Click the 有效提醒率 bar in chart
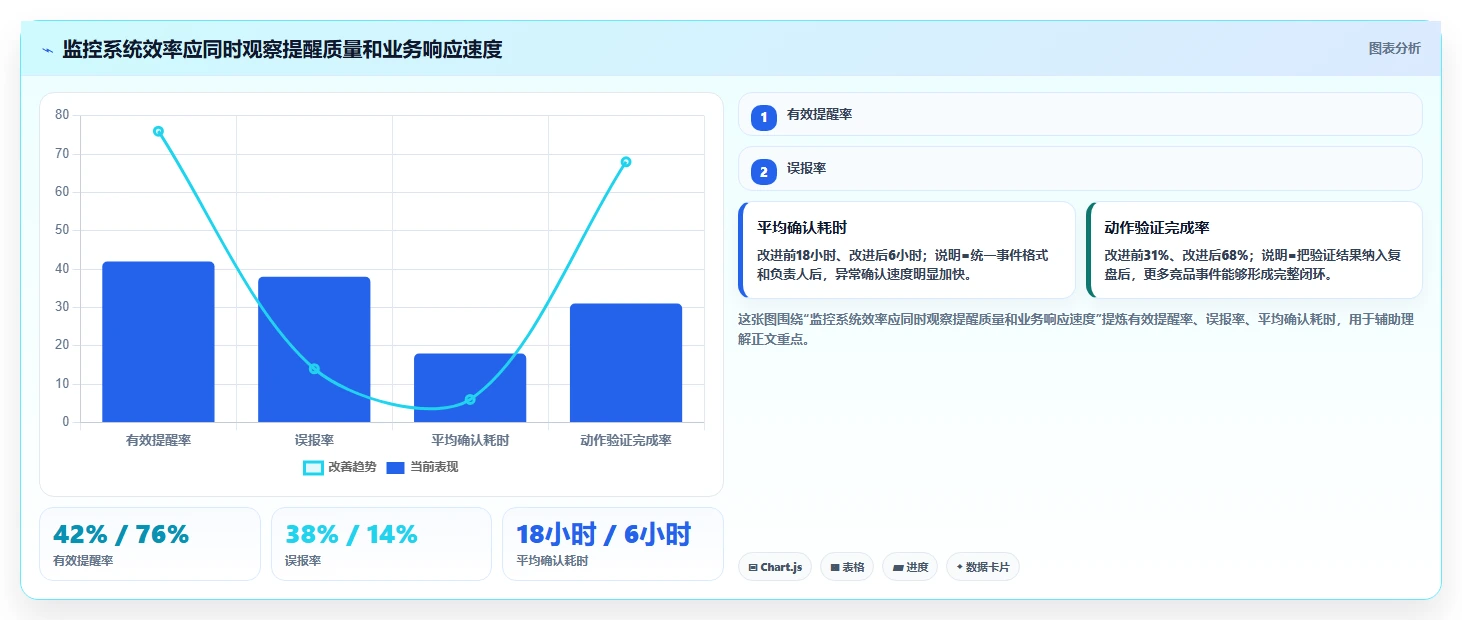This screenshot has height=620, width=1462. 158,342
